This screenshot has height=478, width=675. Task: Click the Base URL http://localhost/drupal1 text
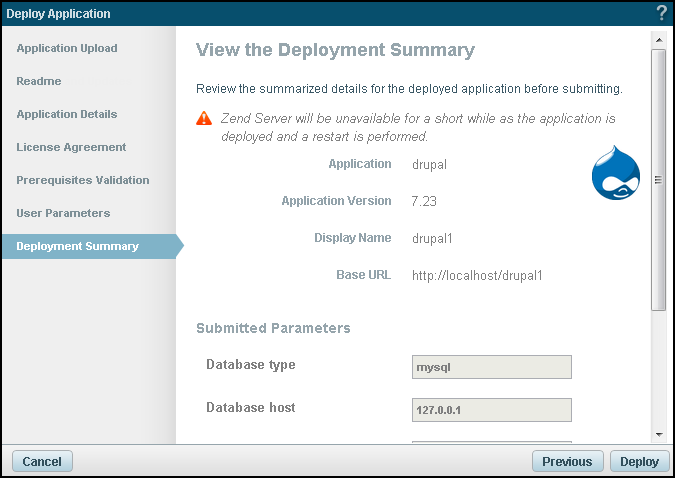[x=476, y=274]
